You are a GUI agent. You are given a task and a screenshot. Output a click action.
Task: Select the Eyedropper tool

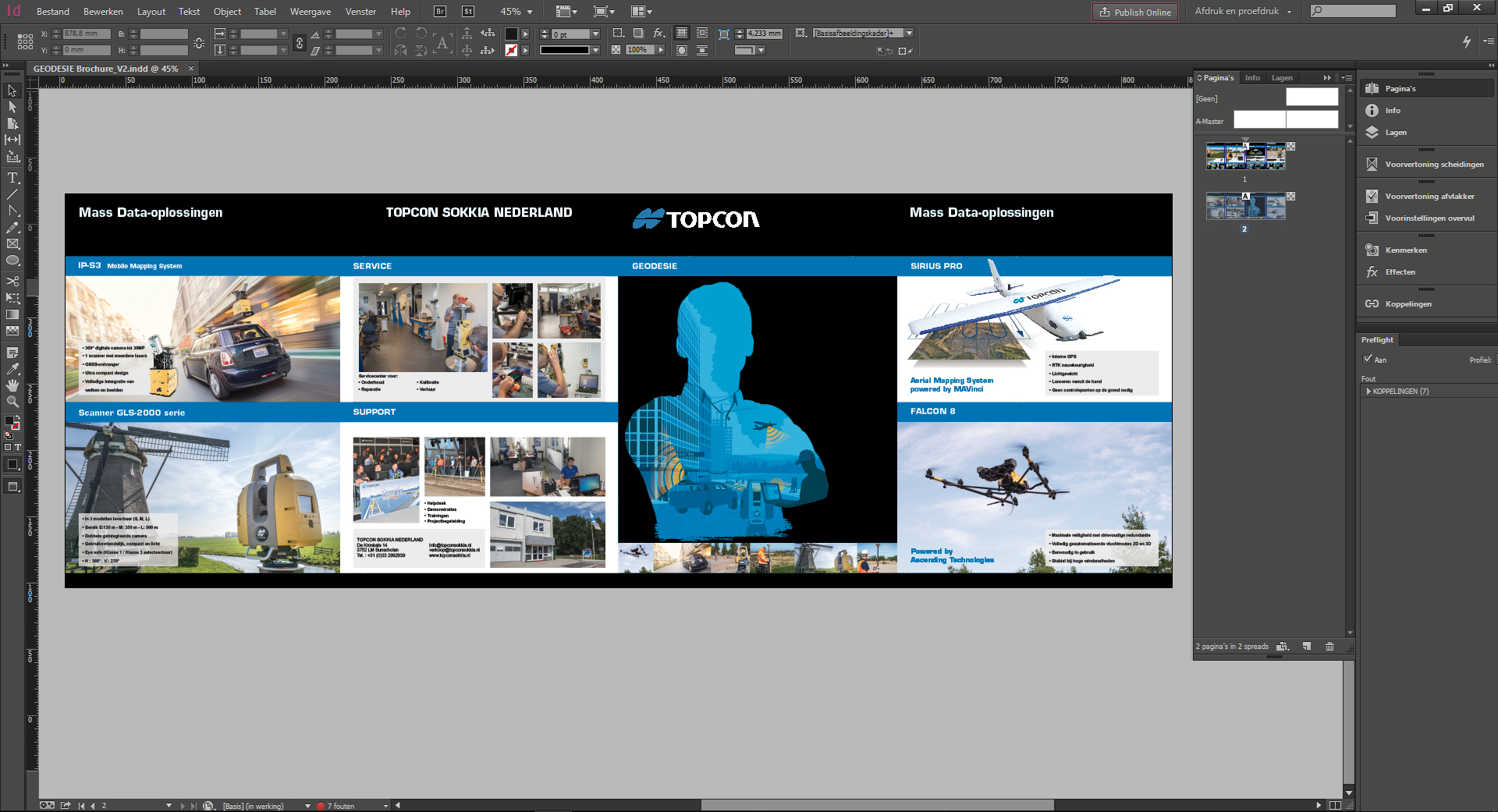click(x=12, y=369)
